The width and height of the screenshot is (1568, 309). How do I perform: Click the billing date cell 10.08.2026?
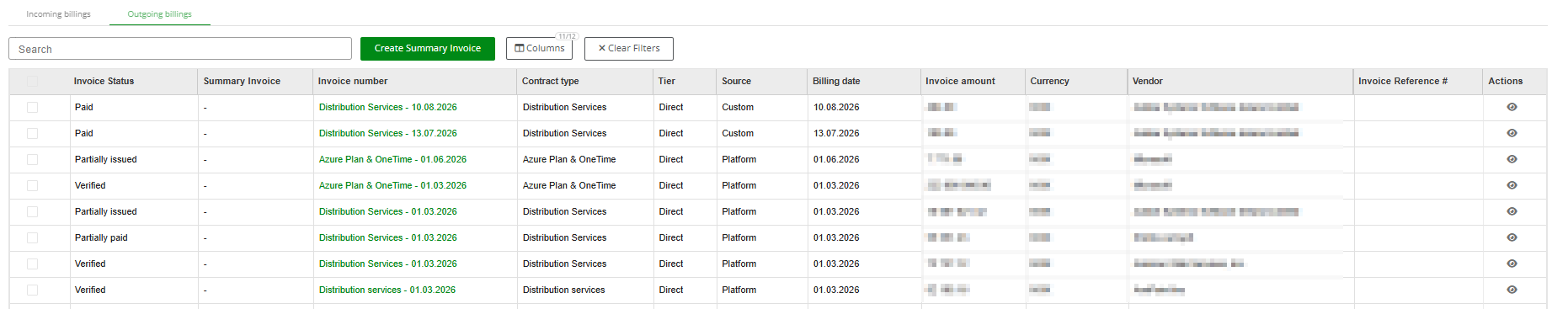pos(836,107)
